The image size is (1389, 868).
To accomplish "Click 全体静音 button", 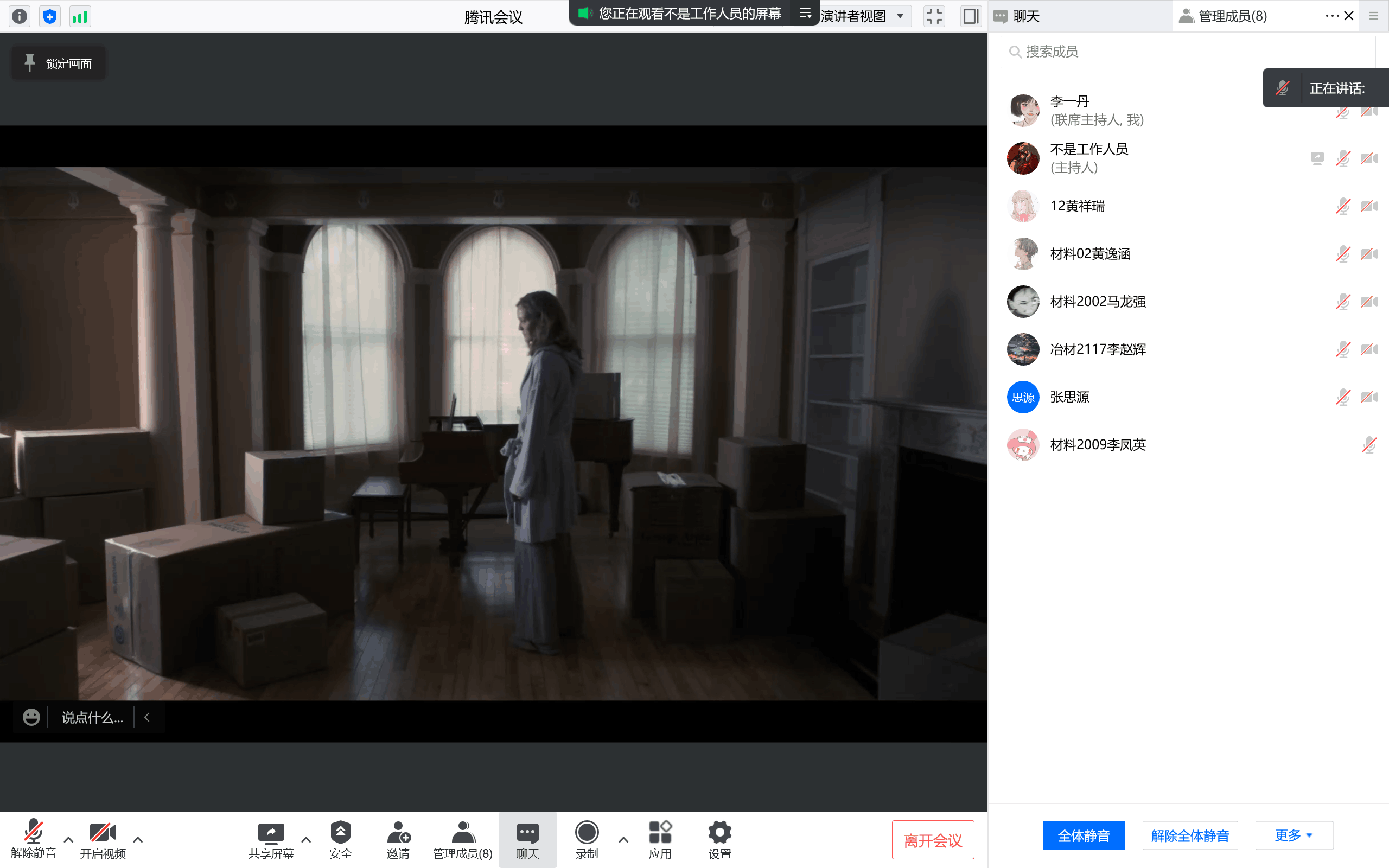I will pyautogui.click(x=1083, y=835).
